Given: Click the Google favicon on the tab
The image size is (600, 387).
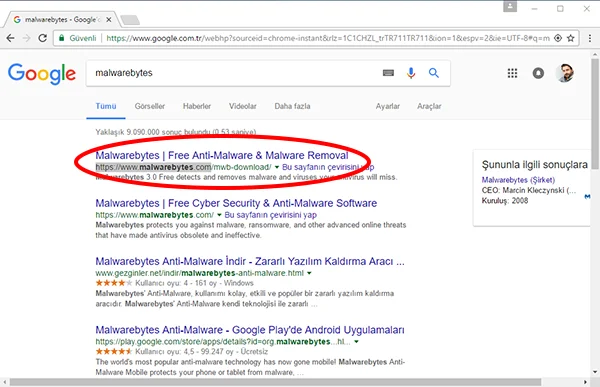Looking at the screenshot, I should coord(17,20).
